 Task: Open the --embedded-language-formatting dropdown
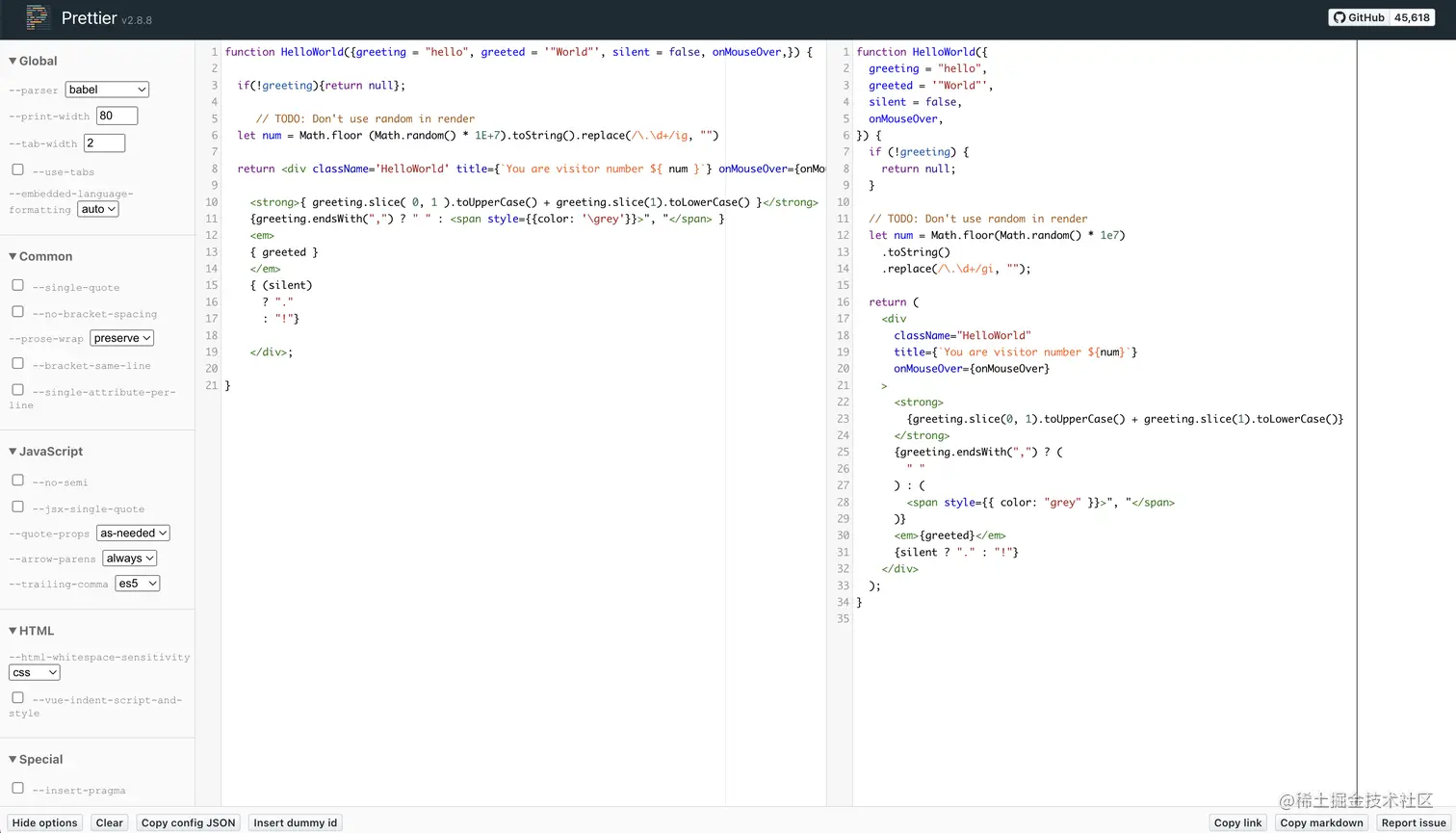[x=98, y=209]
